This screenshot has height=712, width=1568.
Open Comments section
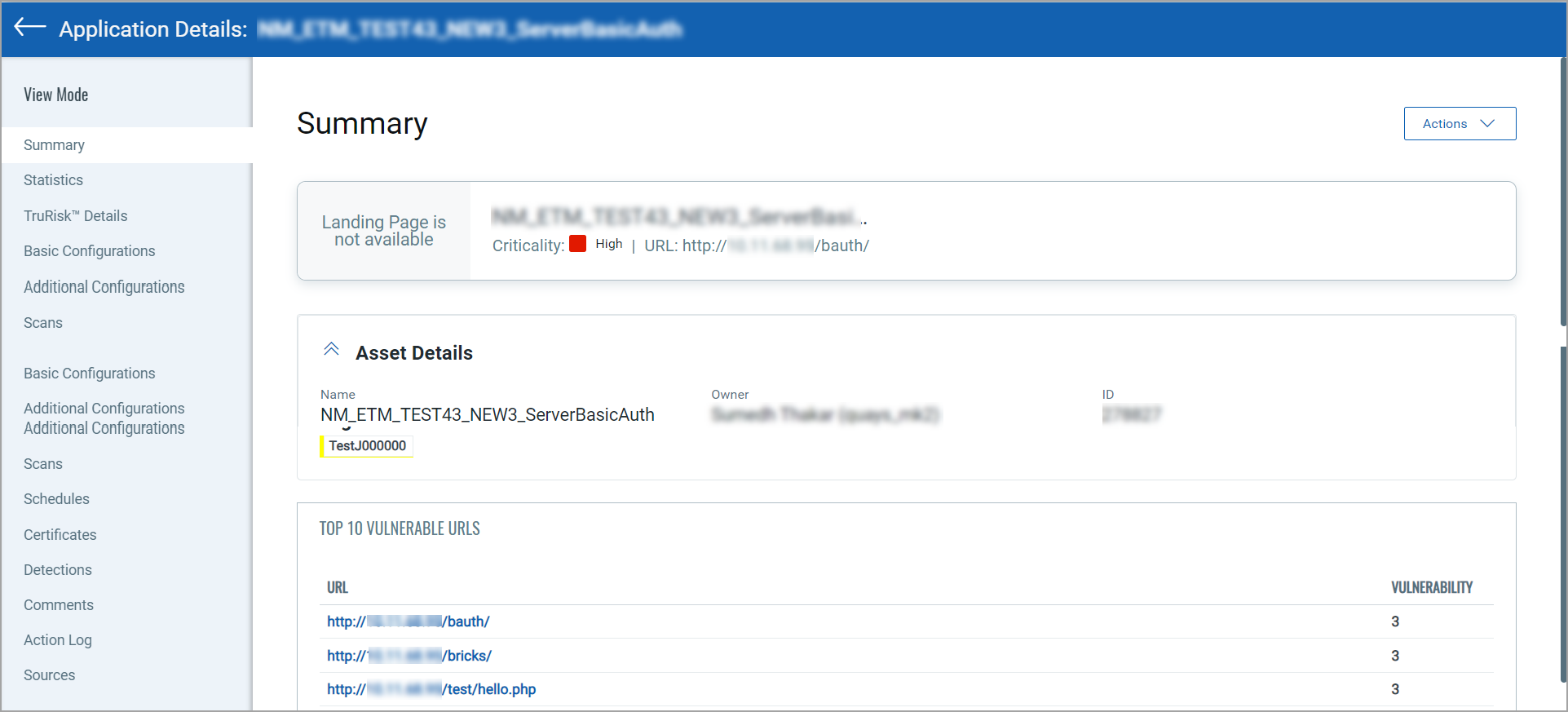(x=58, y=605)
